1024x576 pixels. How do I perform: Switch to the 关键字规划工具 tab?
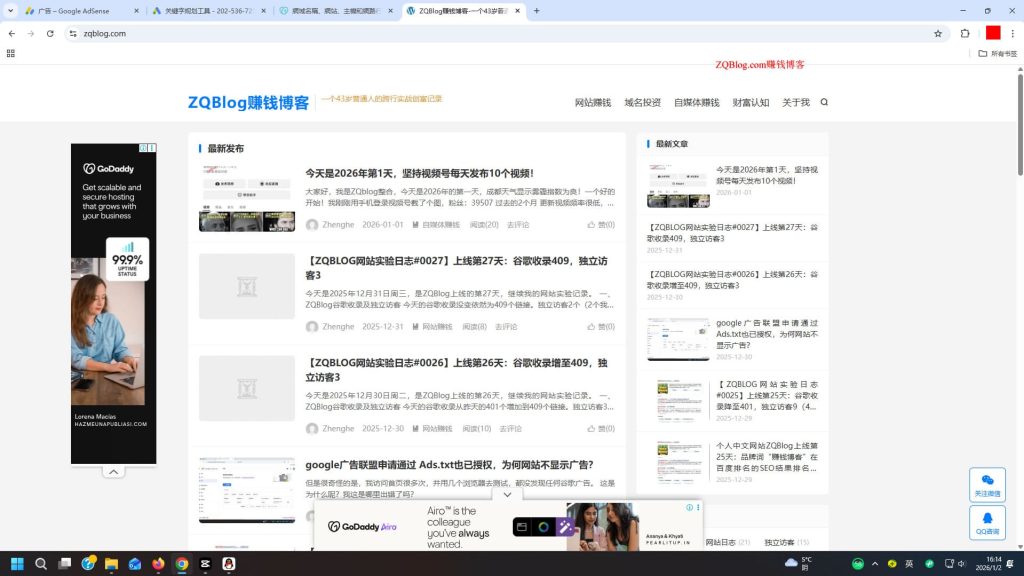tap(209, 10)
